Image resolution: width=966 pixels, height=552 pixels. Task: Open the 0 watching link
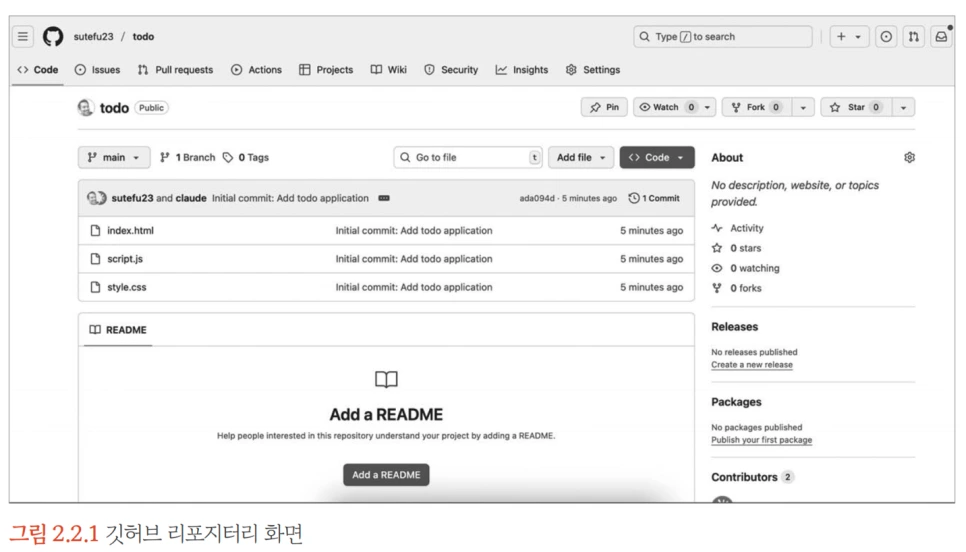pyautogui.click(x=746, y=268)
